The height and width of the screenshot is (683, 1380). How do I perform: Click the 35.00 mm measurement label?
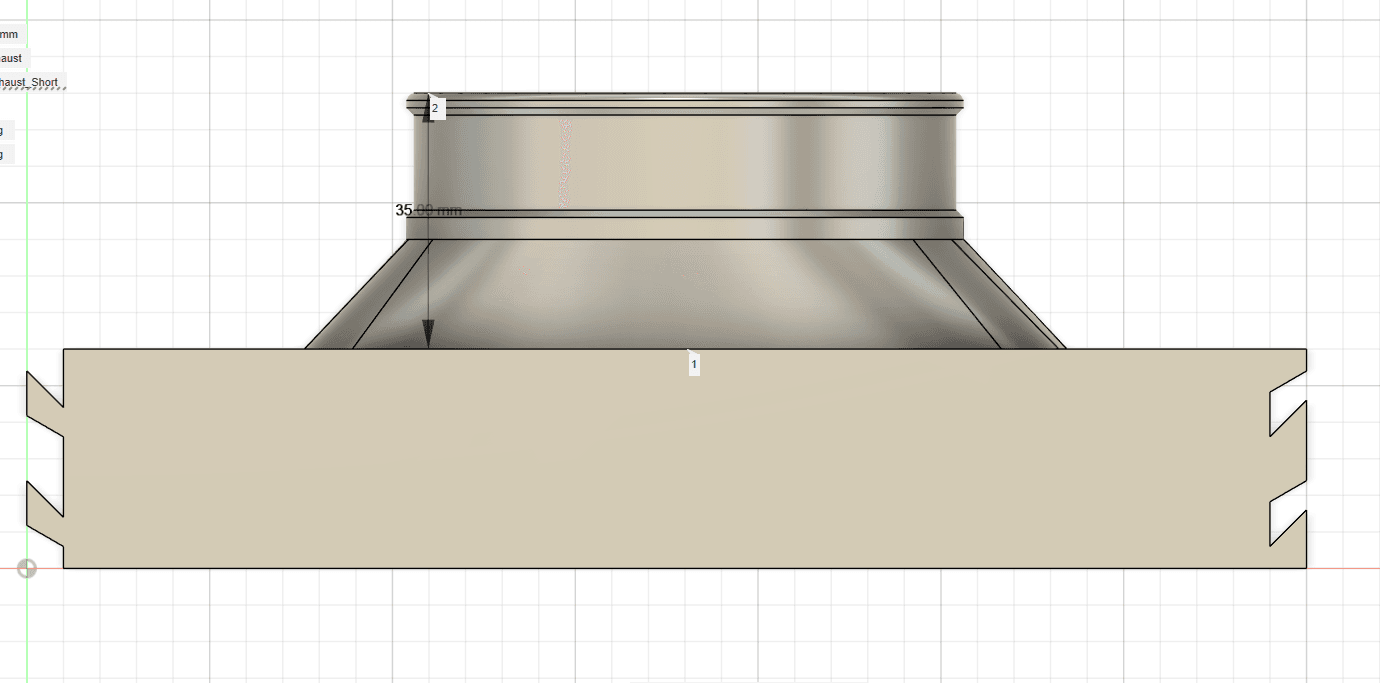coord(428,210)
